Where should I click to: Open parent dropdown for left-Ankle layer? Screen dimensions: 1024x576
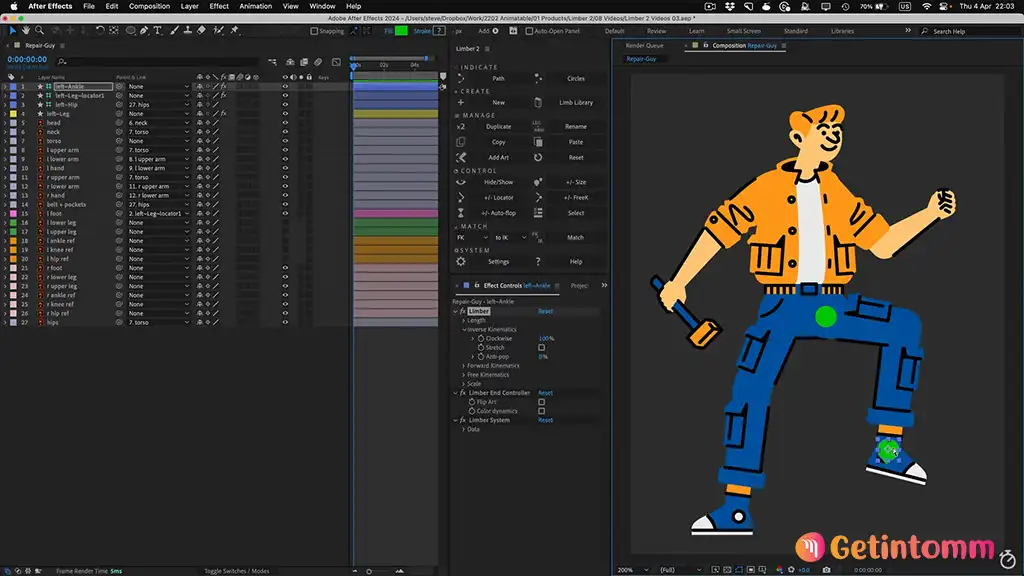tap(159, 86)
